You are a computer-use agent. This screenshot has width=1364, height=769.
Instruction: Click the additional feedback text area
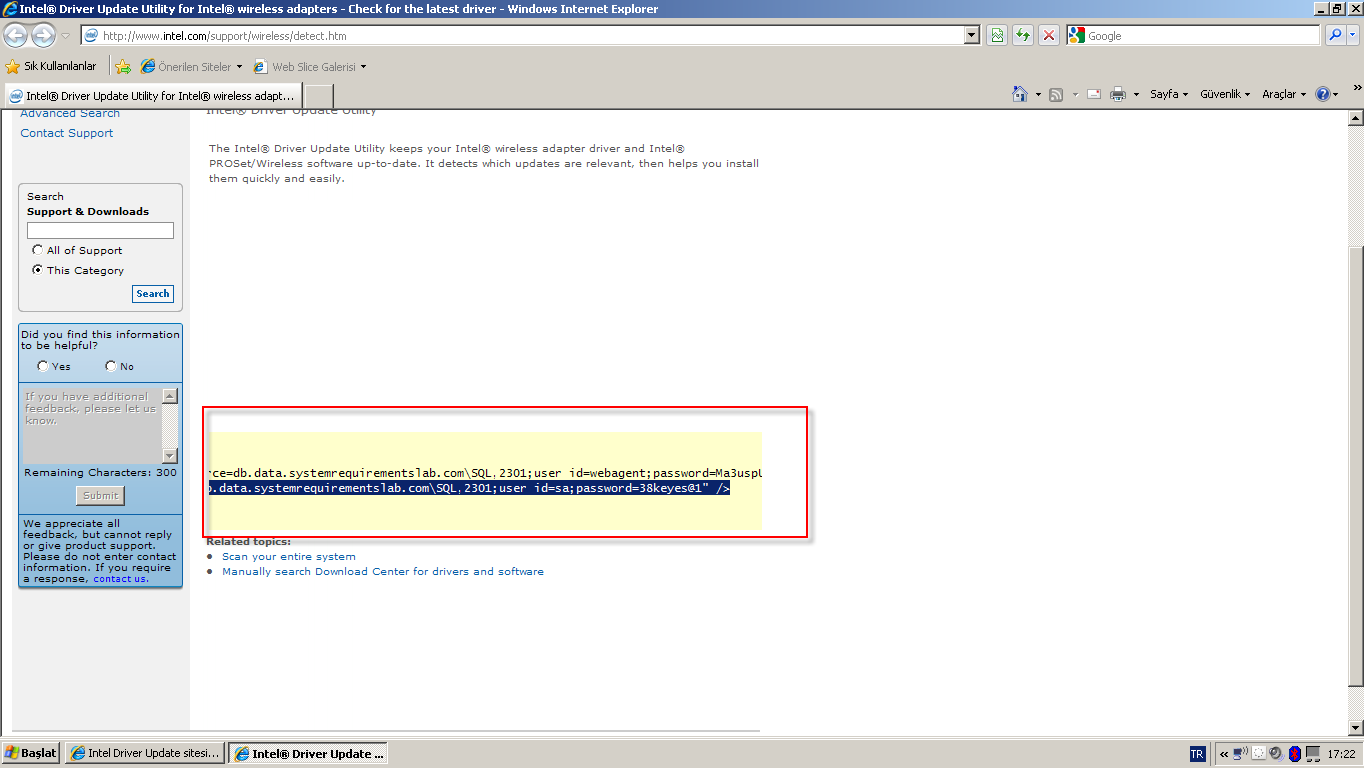click(92, 425)
